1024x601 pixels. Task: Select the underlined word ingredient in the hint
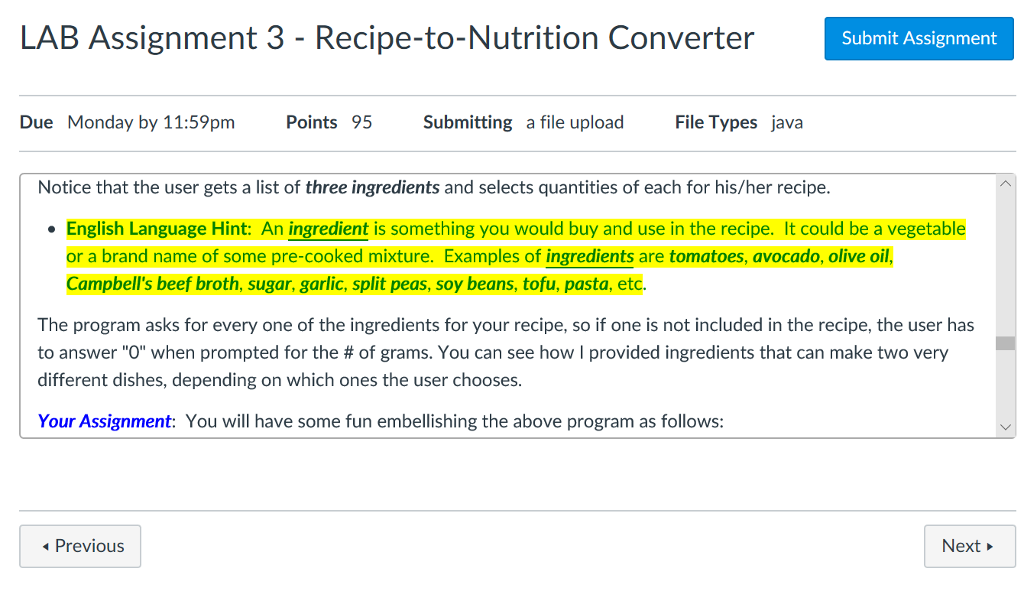[327, 228]
